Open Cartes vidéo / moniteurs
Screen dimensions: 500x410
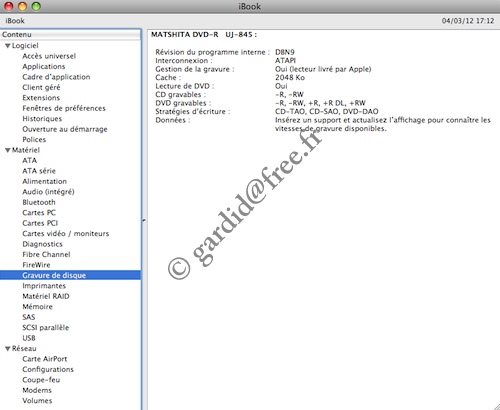[66, 234]
